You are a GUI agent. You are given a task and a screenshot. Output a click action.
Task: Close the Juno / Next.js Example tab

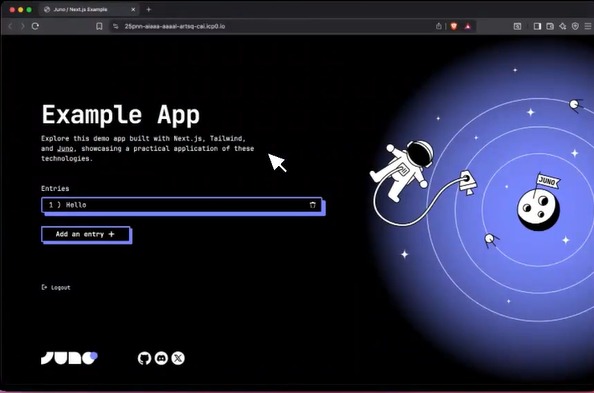point(133,9)
